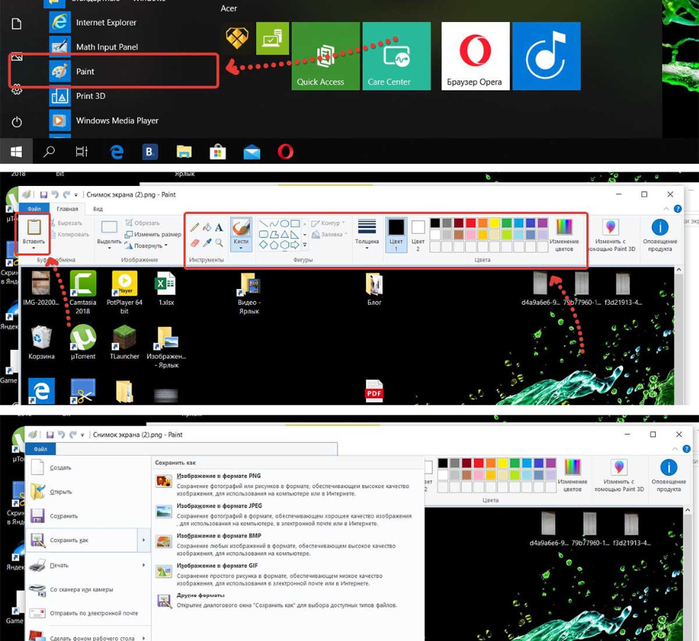Open Settings gear in Start menu sidebar

[x=16, y=90]
